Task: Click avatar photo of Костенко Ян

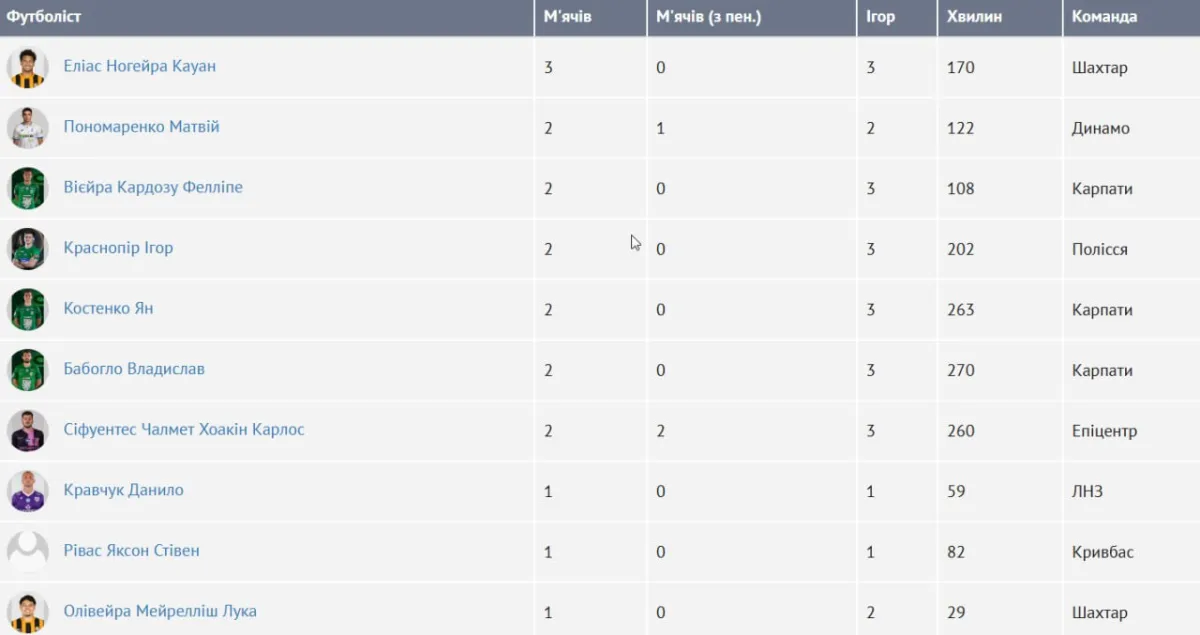Action: coord(27,309)
